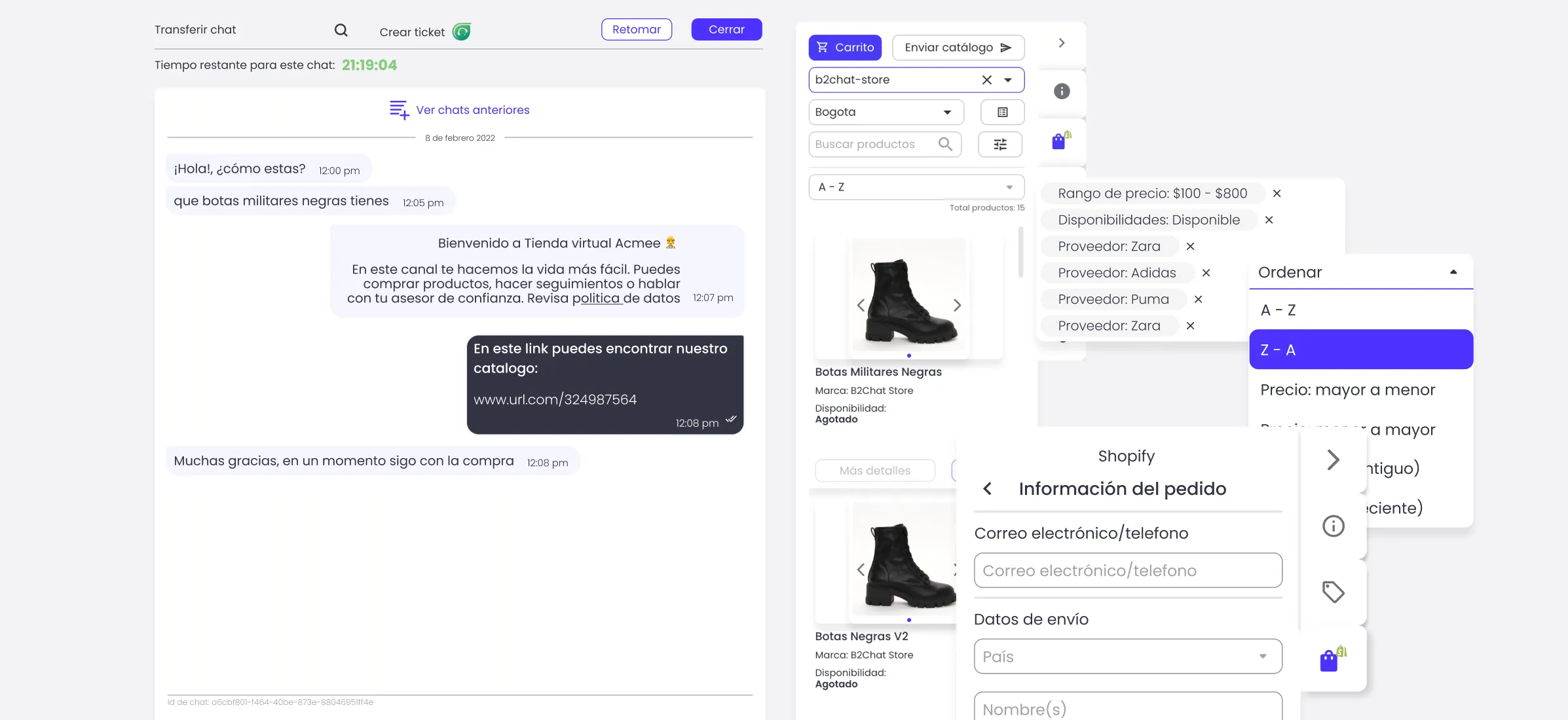Image resolution: width=1568 pixels, height=720 pixels.
Task: Click the dark info icon near the catalog panel
Action: (x=1062, y=92)
